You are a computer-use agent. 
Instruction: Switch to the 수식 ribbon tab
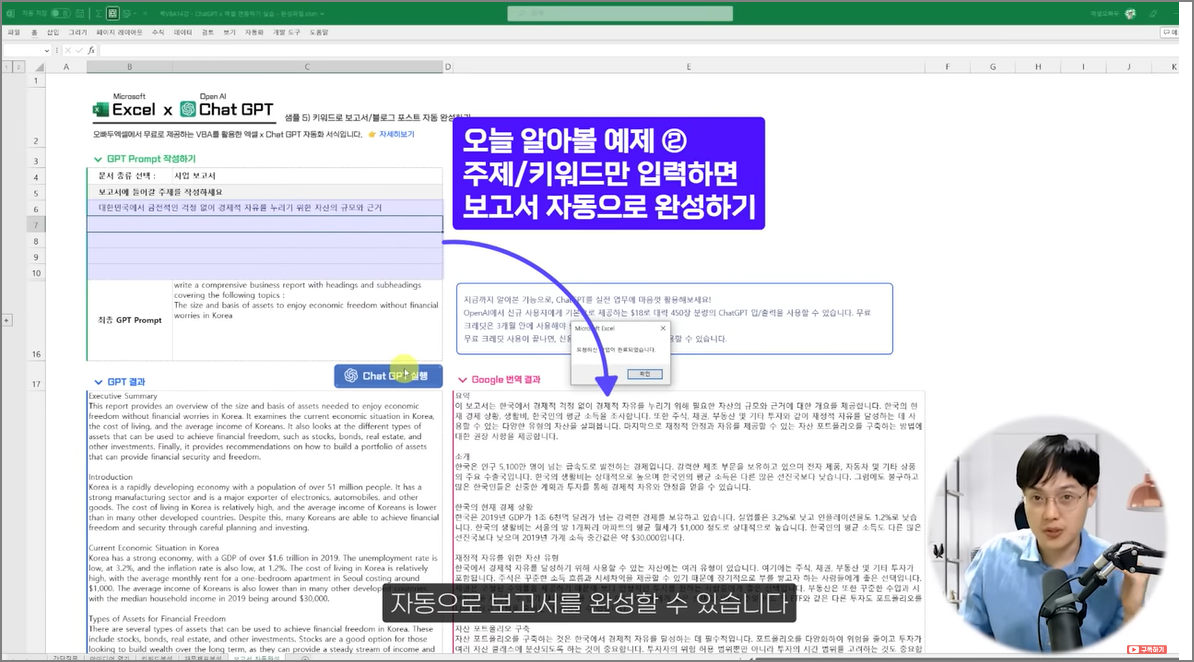pos(158,33)
